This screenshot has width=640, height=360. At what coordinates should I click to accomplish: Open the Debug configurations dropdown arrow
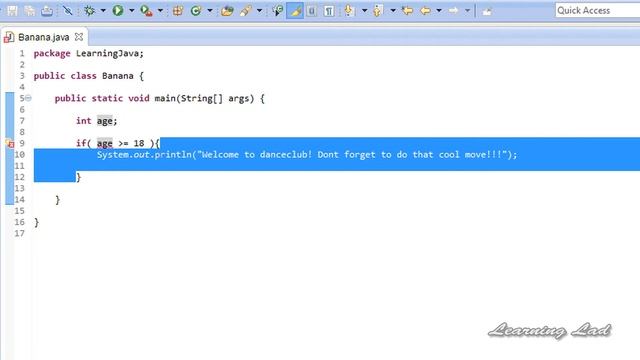click(103, 11)
